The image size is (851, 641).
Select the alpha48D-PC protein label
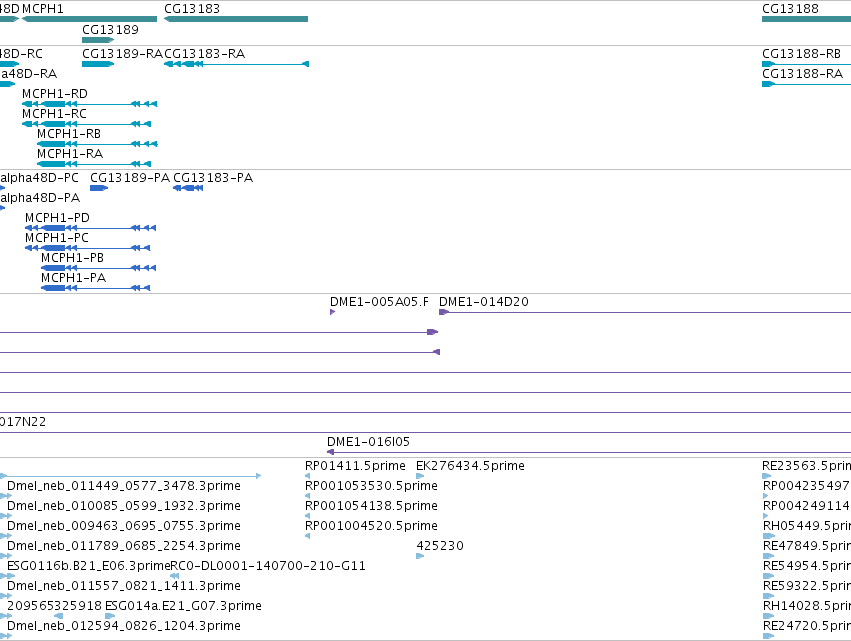pyautogui.click(x=39, y=178)
